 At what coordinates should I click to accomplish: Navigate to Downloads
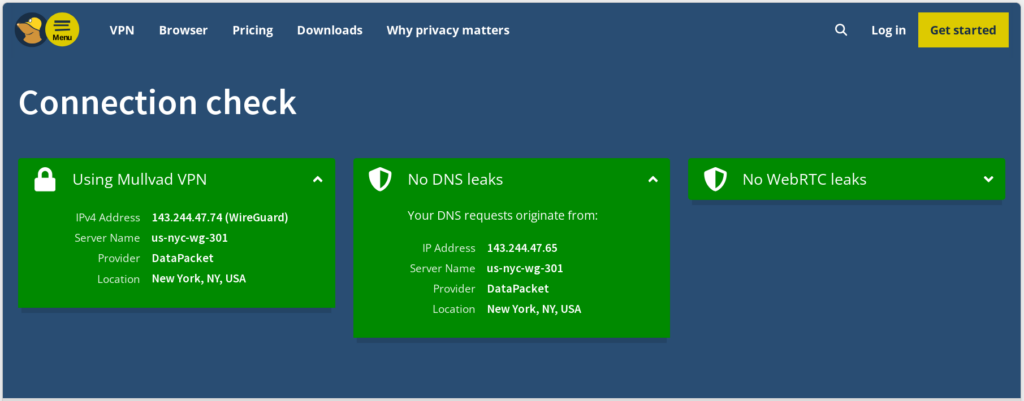click(x=329, y=30)
